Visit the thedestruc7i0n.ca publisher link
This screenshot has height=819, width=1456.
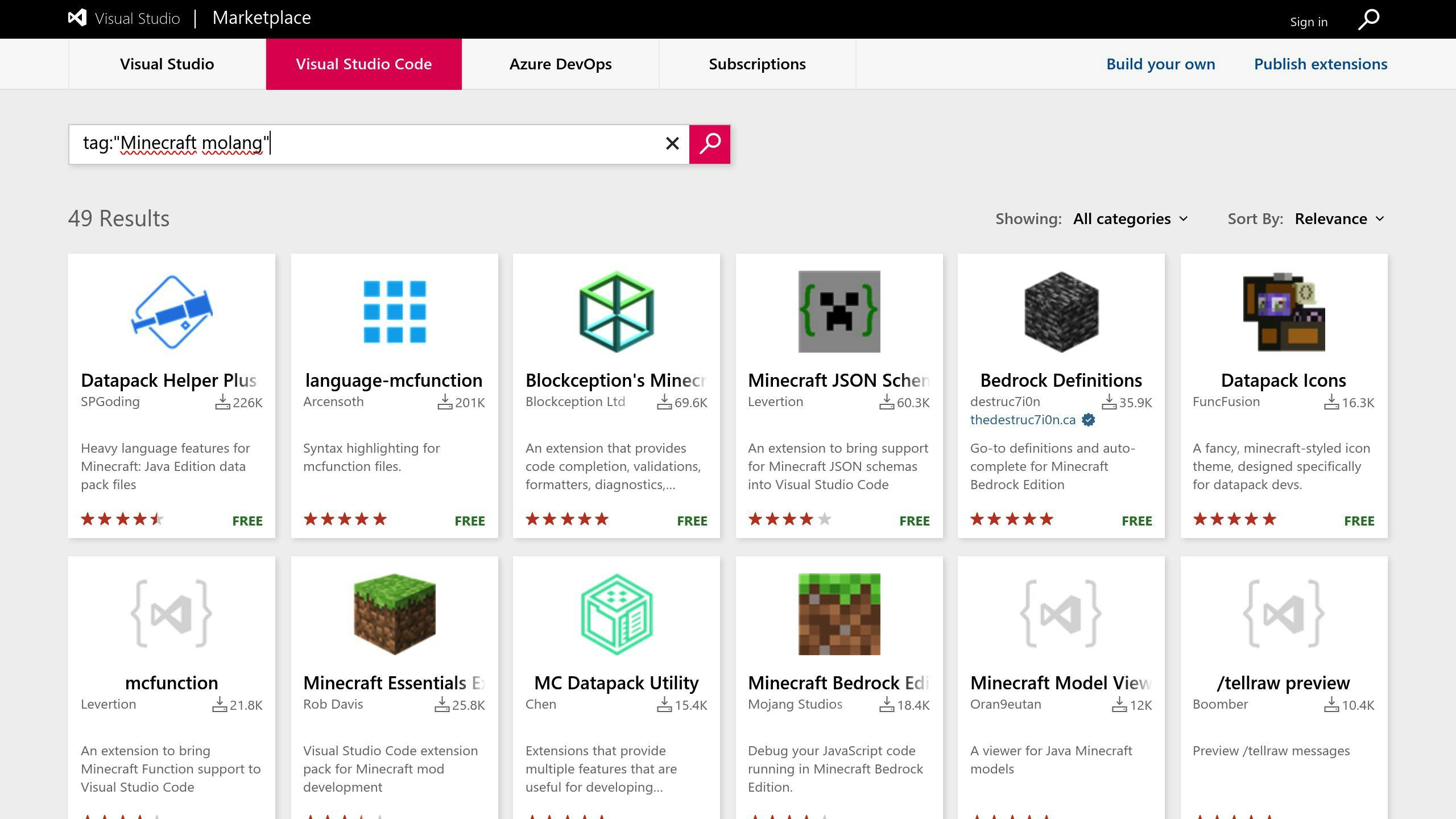click(x=1023, y=420)
